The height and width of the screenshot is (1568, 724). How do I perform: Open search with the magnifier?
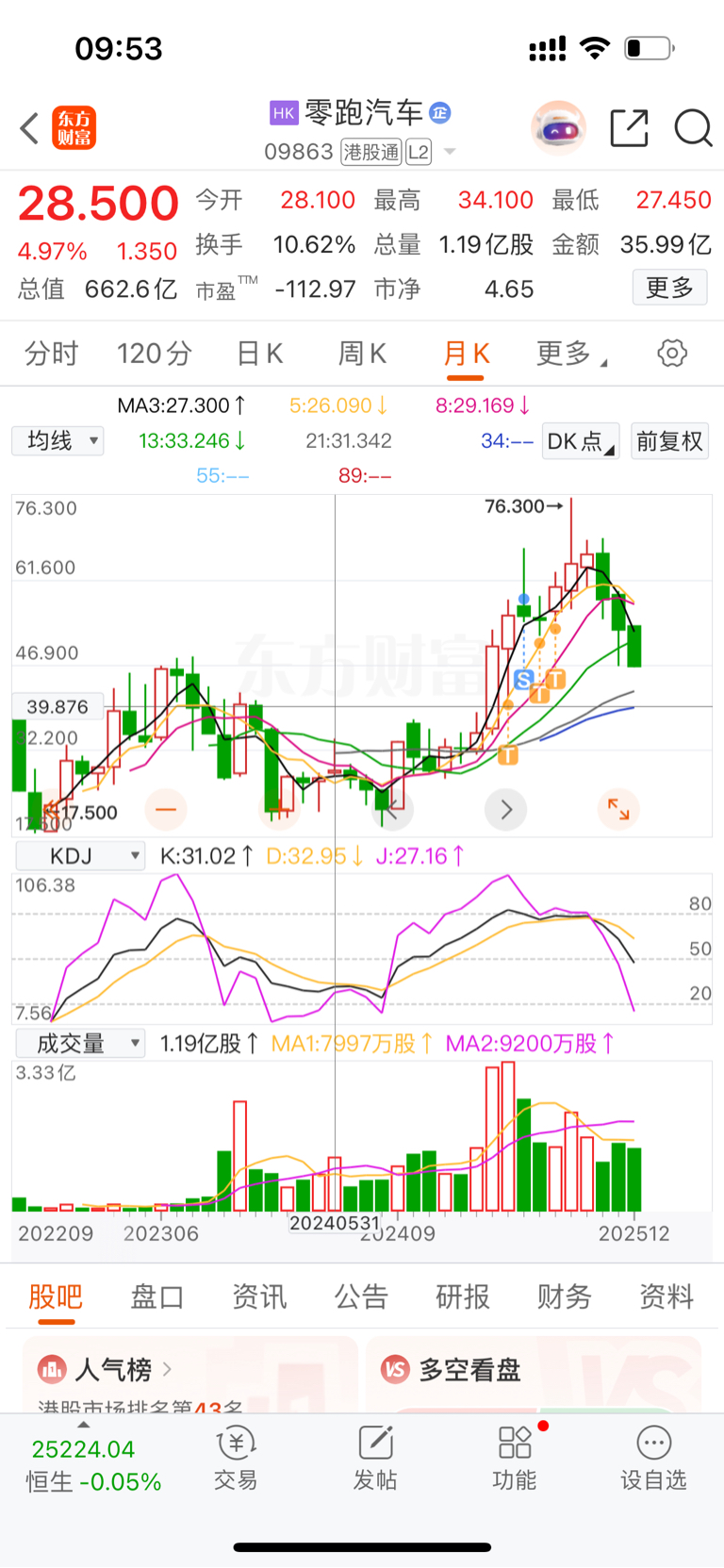pyautogui.click(x=693, y=128)
